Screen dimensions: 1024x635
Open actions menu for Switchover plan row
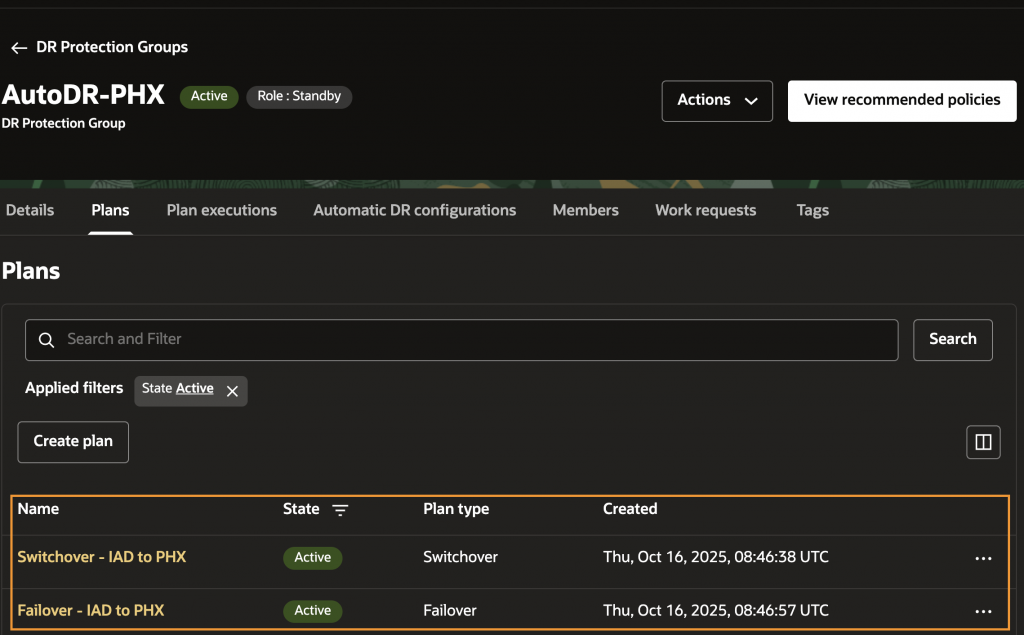coord(983,558)
